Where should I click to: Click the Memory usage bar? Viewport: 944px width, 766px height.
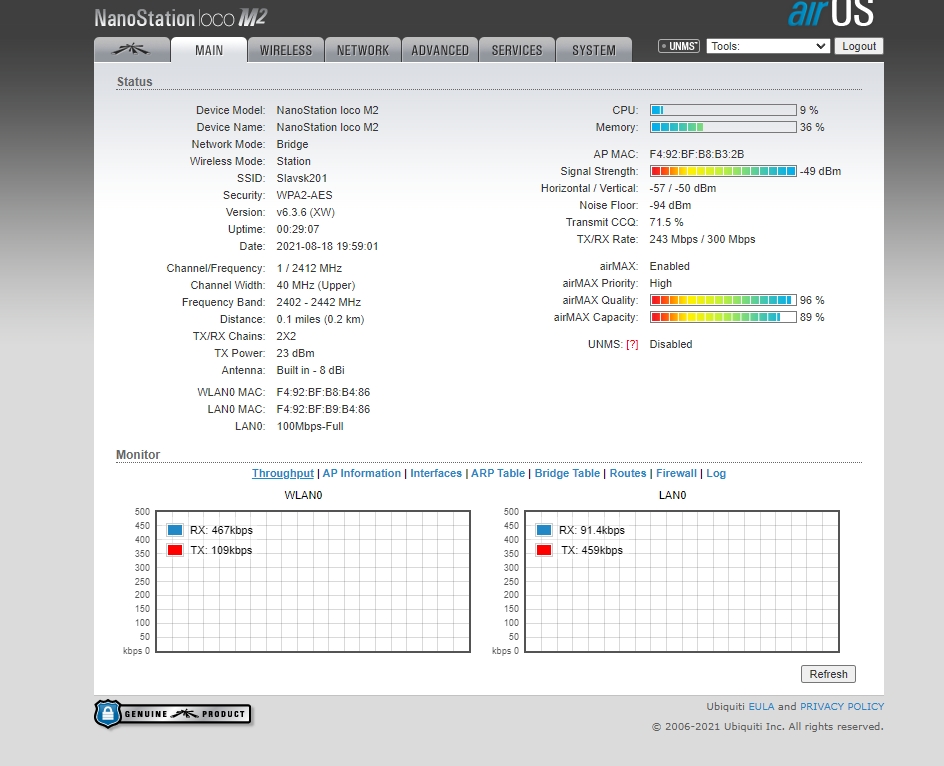(x=723, y=127)
